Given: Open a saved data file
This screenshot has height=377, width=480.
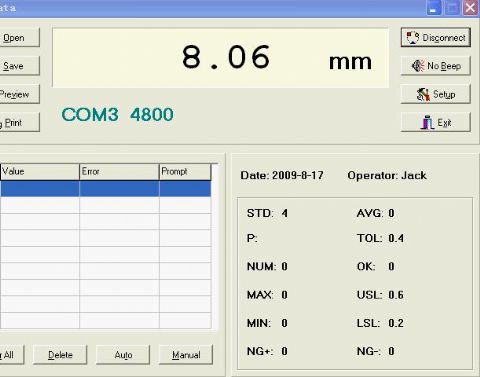Looking at the screenshot, I should point(19,37).
